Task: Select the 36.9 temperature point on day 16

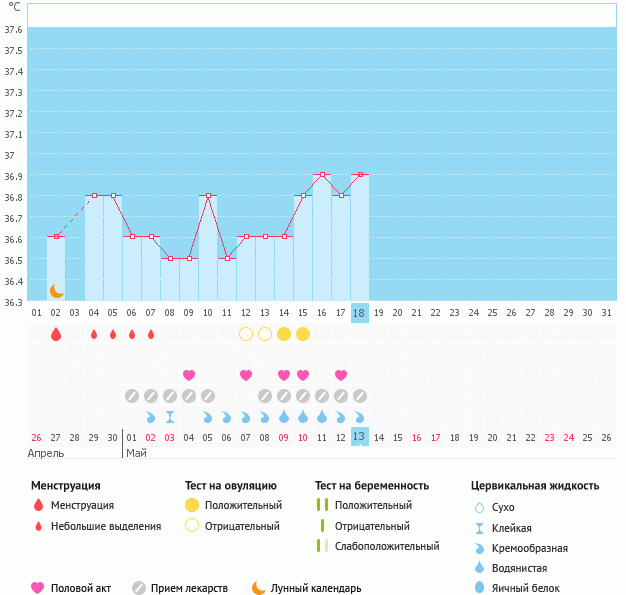Action: [x=322, y=175]
